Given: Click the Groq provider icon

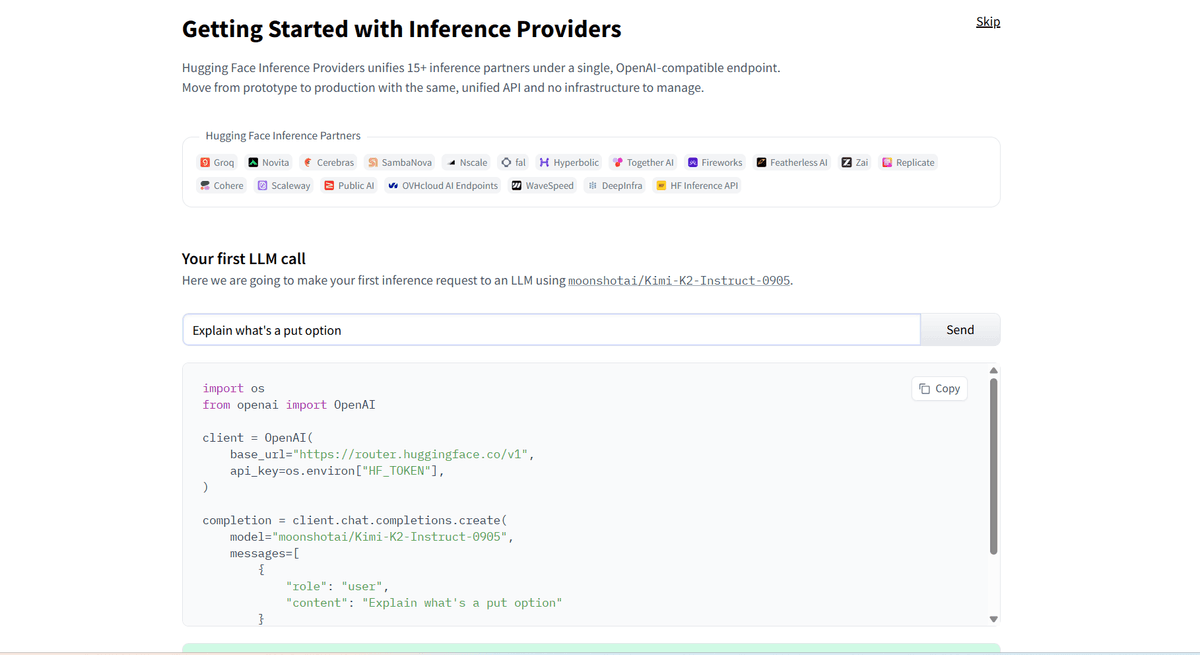Looking at the screenshot, I should [205, 162].
